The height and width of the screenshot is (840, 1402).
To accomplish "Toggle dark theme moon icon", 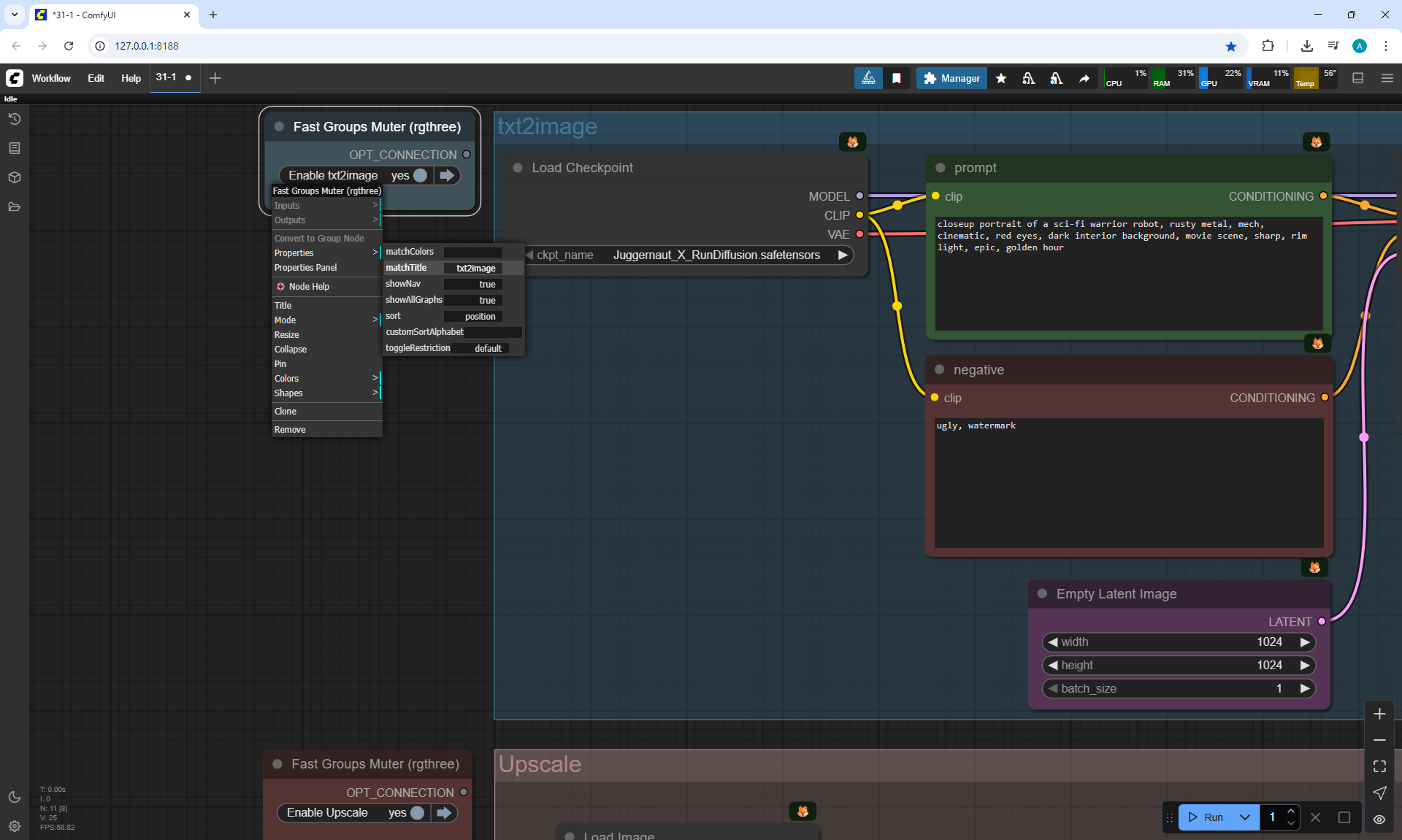I will [x=14, y=797].
